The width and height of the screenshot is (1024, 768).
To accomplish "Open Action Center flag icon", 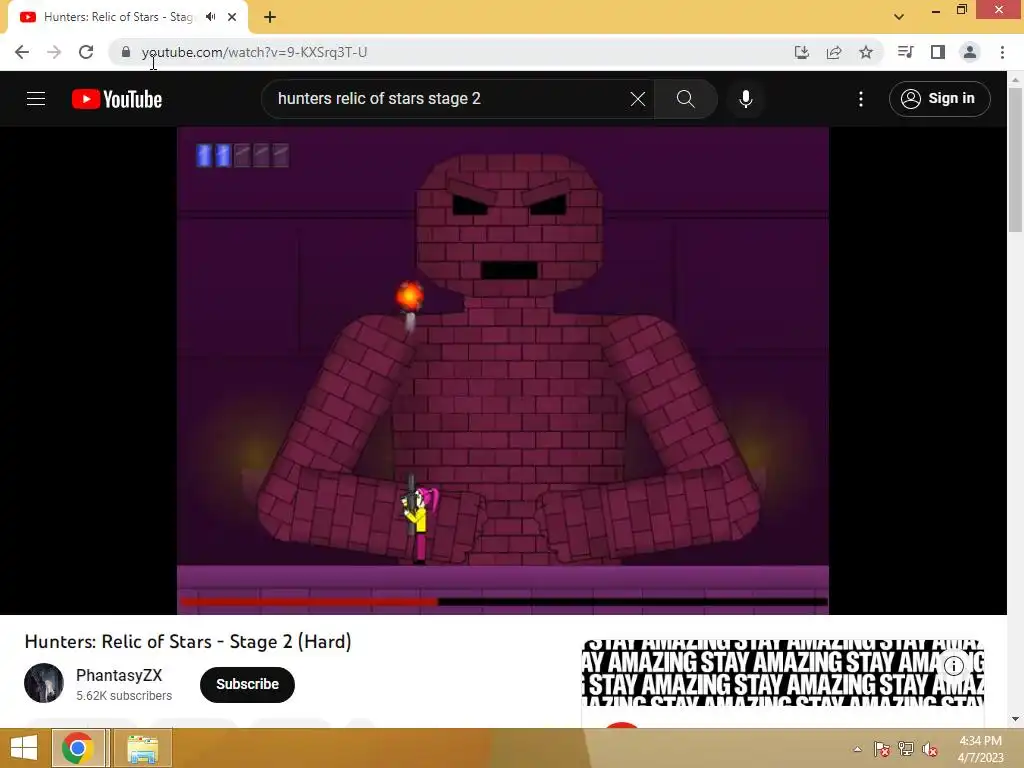I will pyautogui.click(x=882, y=749).
